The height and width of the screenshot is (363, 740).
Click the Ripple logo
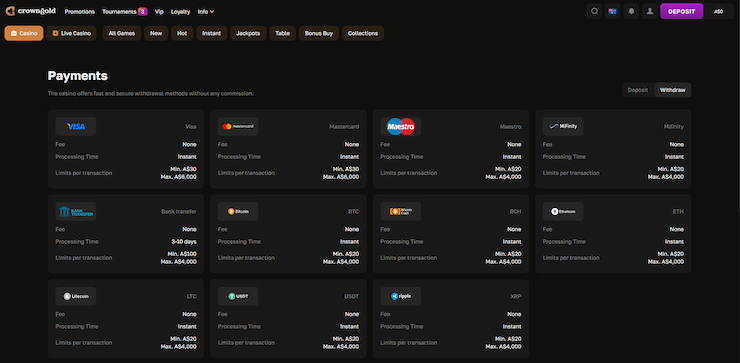(x=401, y=296)
